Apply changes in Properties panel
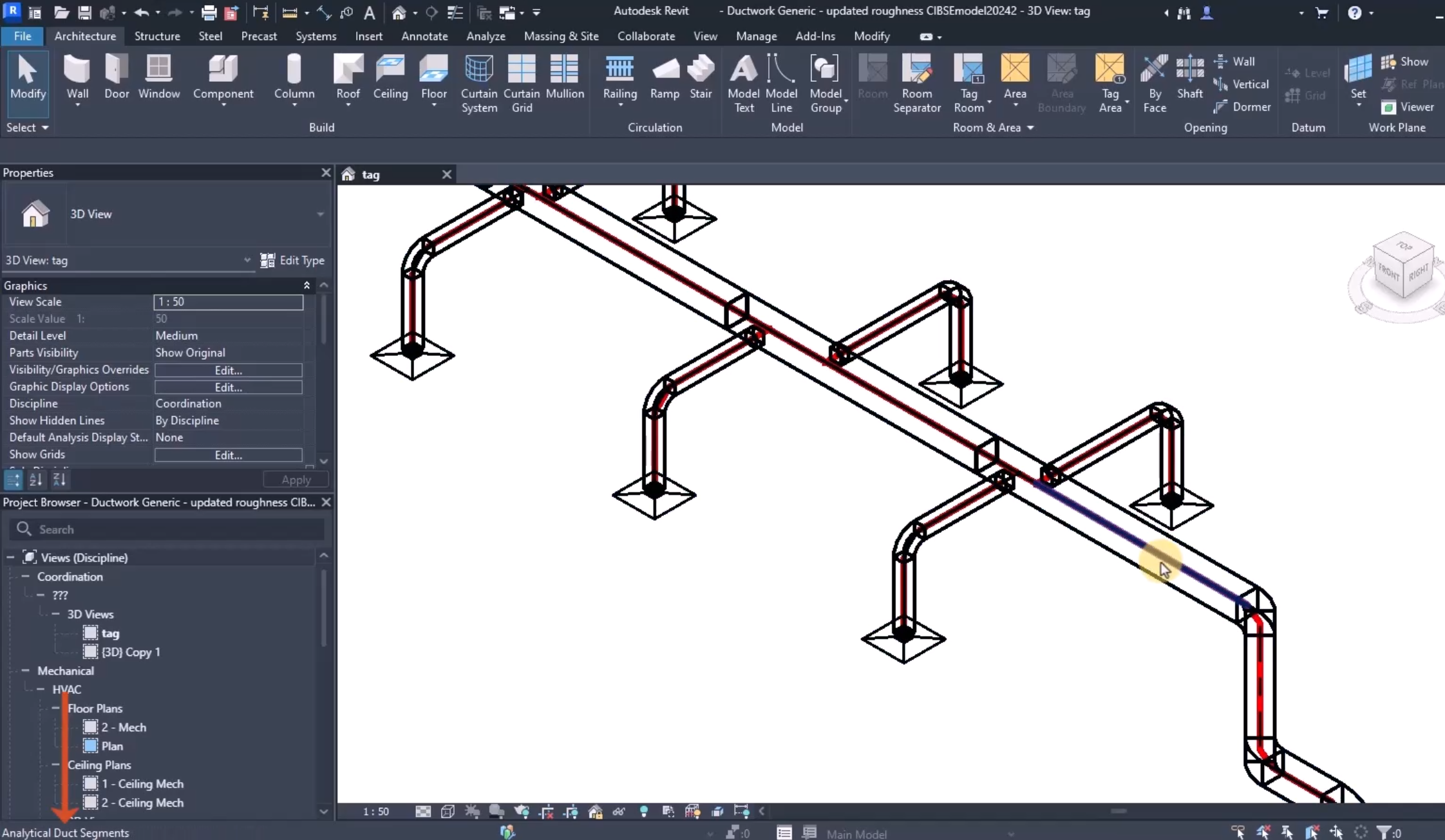The image size is (1445, 840). pyautogui.click(x=295, y=479)
